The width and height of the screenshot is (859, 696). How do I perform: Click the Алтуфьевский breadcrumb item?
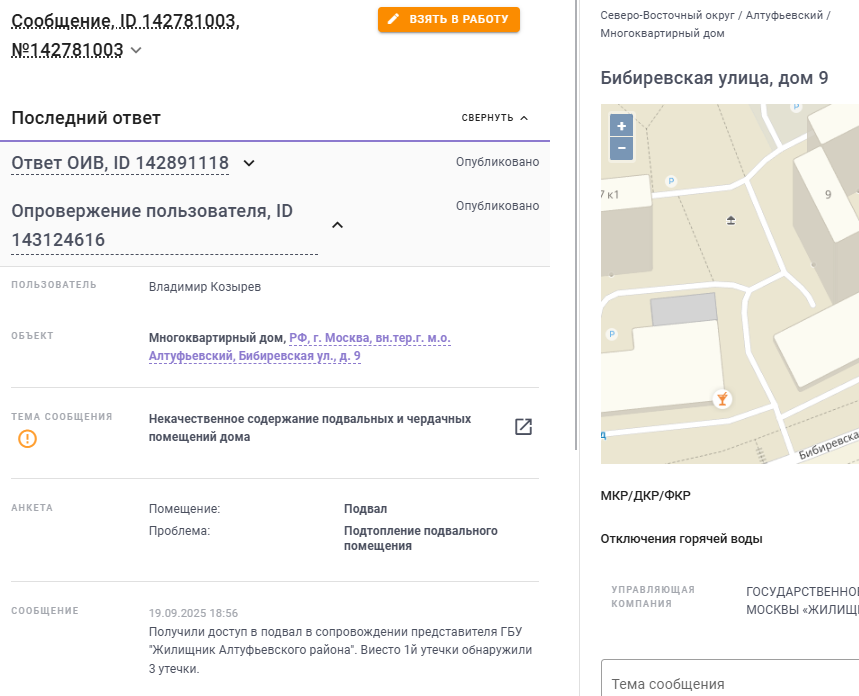(x=784, y=15)
